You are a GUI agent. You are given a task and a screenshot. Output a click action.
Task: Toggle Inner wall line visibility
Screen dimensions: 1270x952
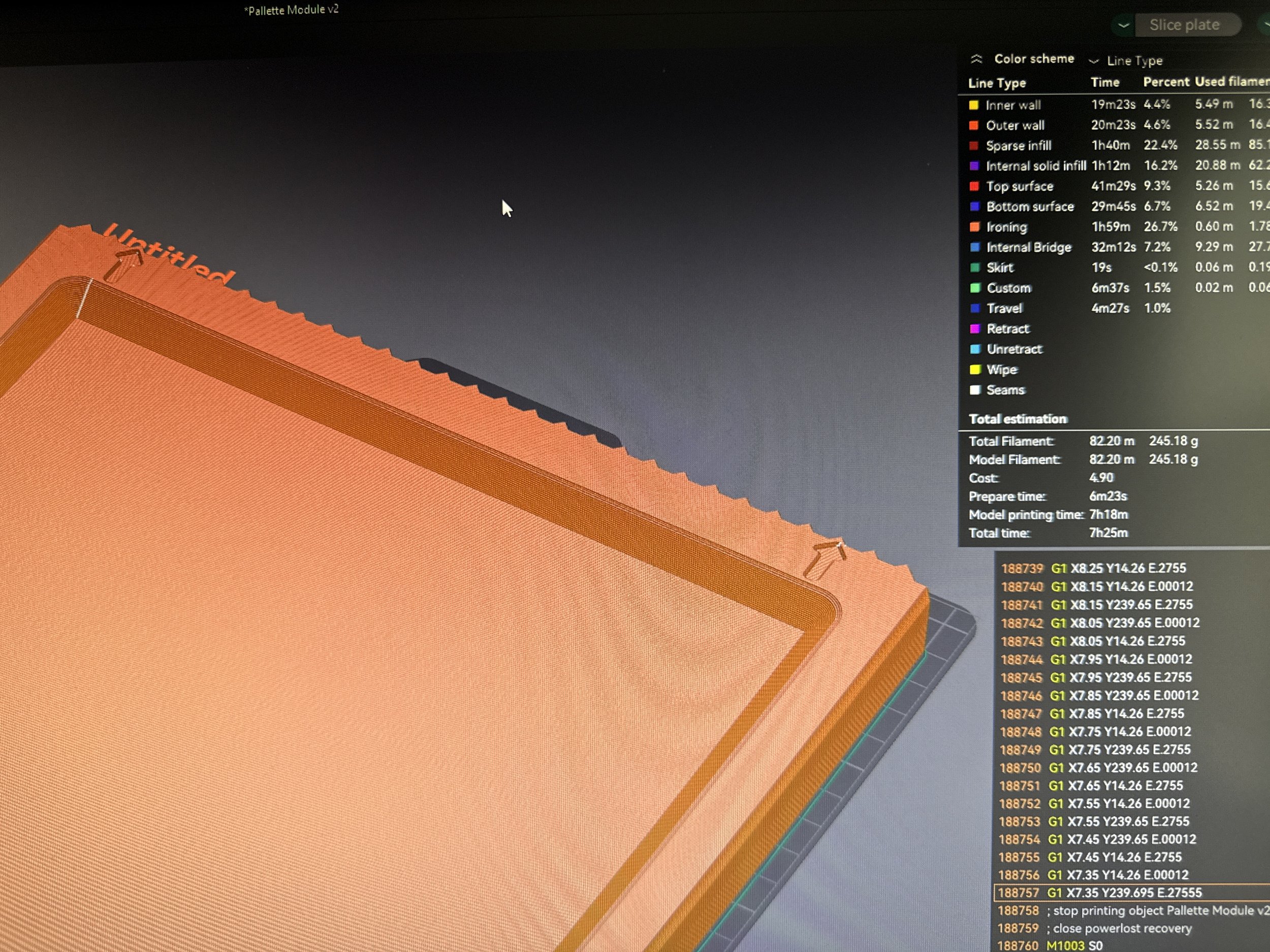[x=1013, y=105]
